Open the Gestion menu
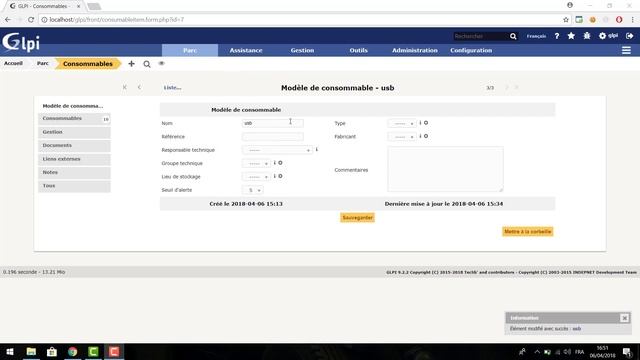The image size is (640, 360). [x=302, y=50]
